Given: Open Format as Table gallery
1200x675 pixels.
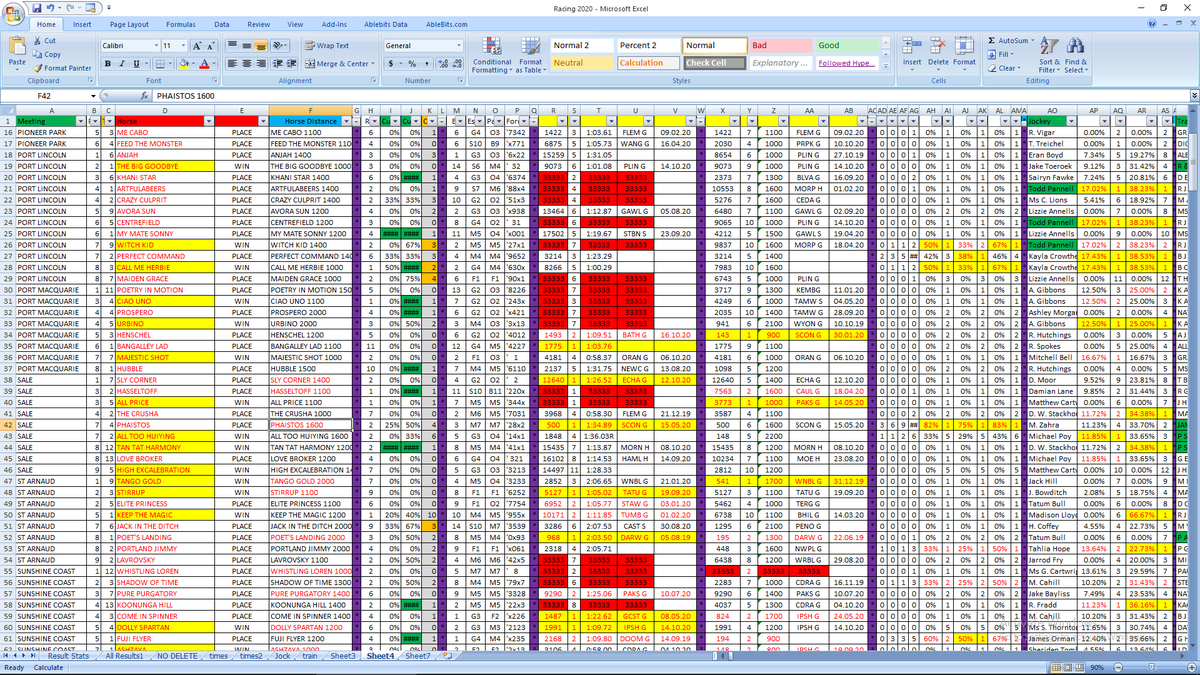Looking at the screenshot, I should point(530,55).
